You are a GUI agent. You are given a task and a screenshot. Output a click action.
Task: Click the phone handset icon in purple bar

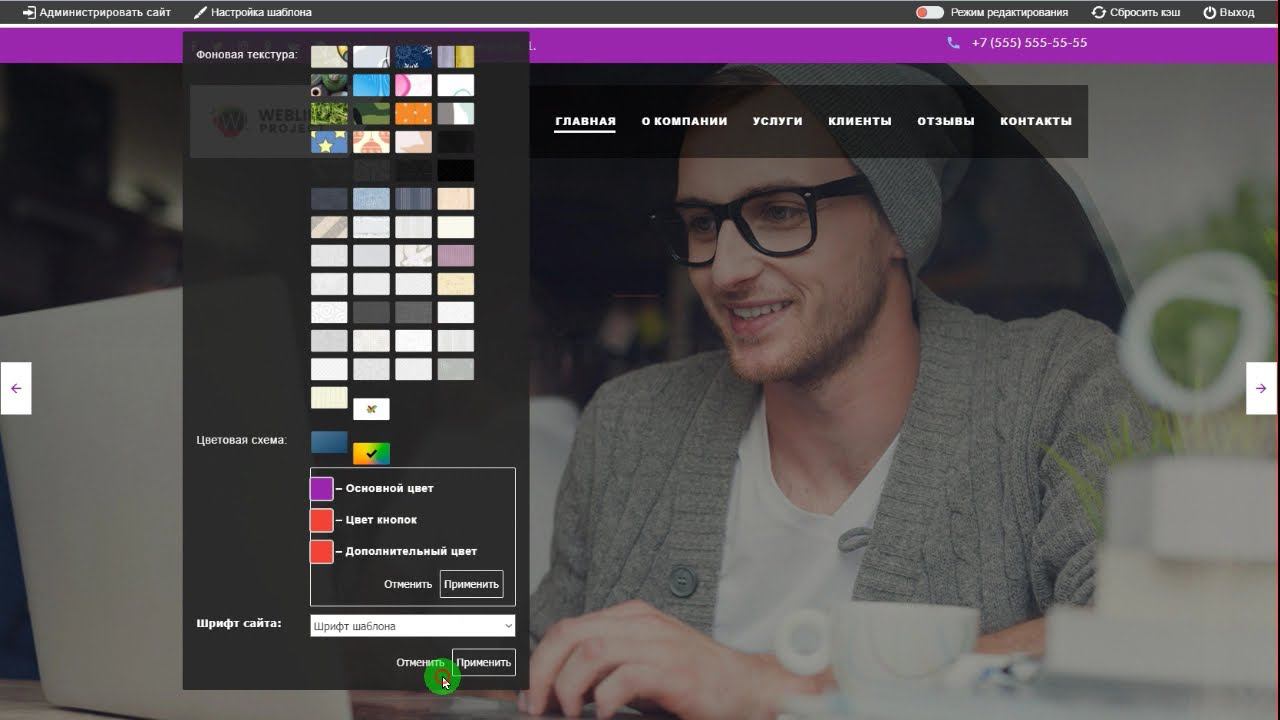[953, 43]
